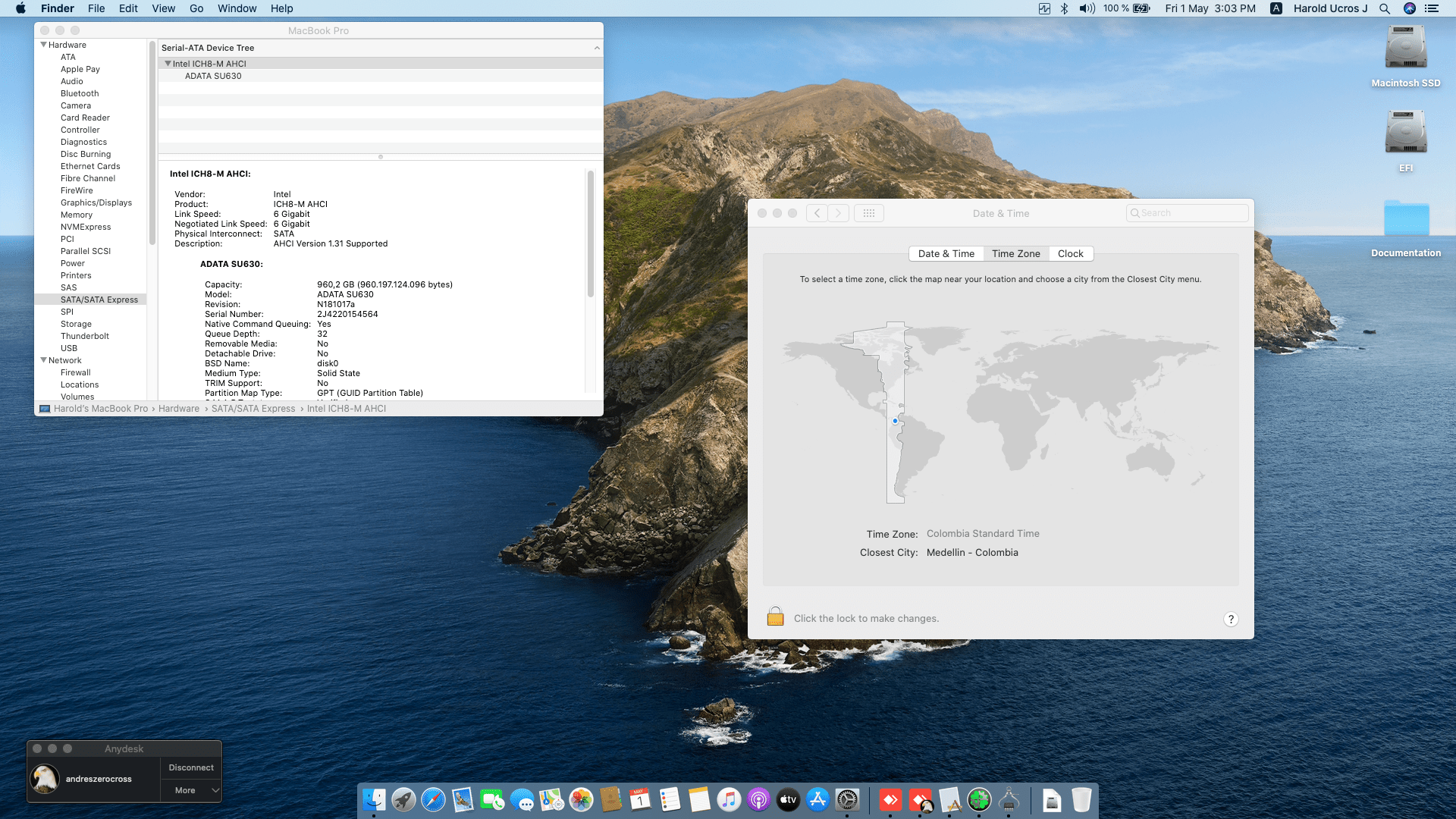This screenshot has width=1456, height=819.
Task: Collapse Intel ICH8-M AHCI tree node
Action: 168,64
